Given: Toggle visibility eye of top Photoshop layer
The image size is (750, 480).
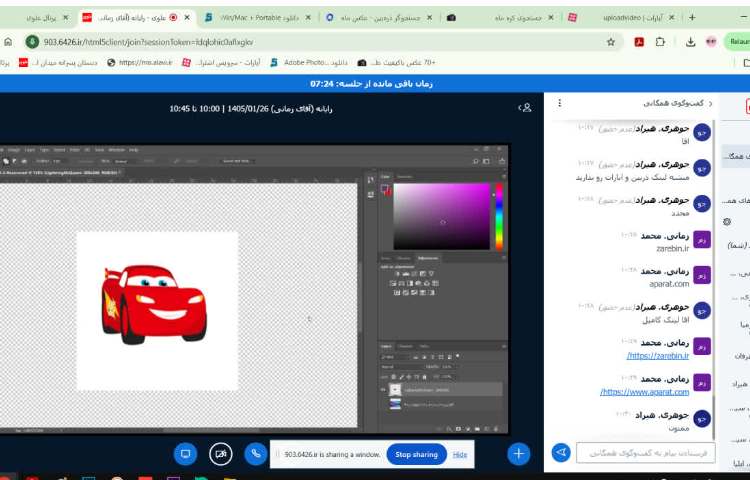Looking at the screenshot, I should click(383, 390).
